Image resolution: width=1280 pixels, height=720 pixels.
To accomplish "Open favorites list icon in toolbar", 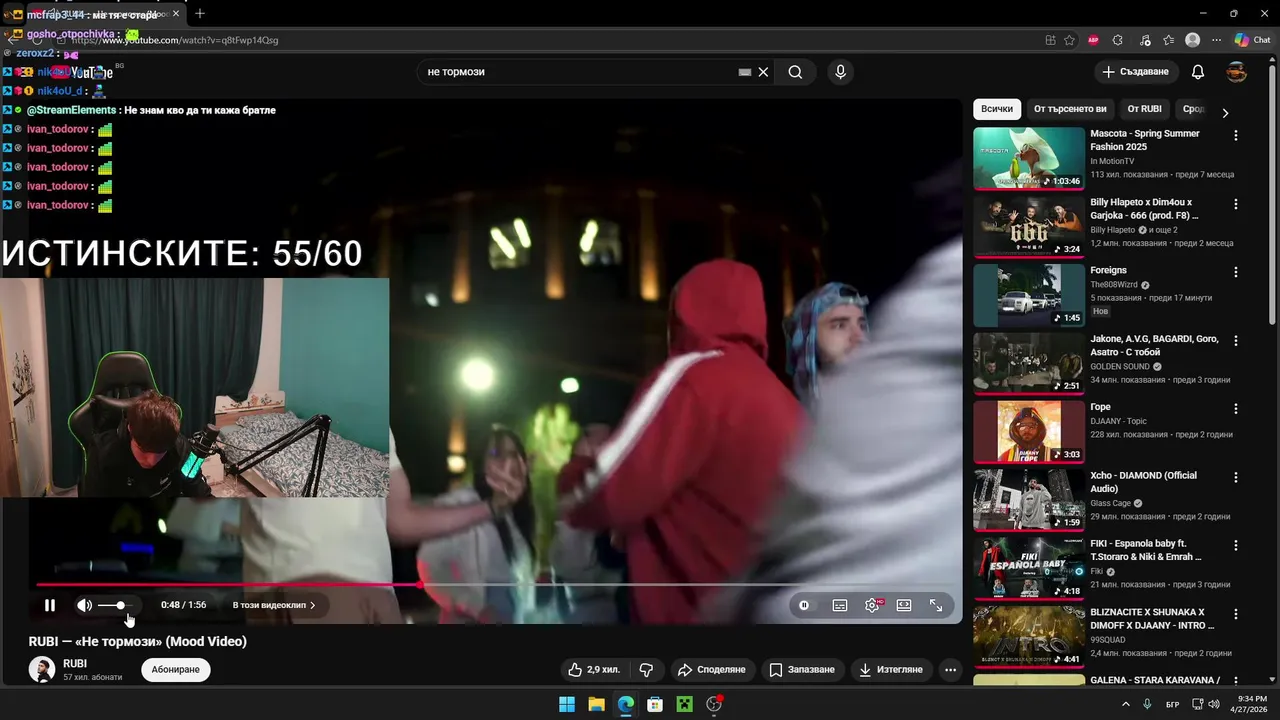I will coord(1169,40).
